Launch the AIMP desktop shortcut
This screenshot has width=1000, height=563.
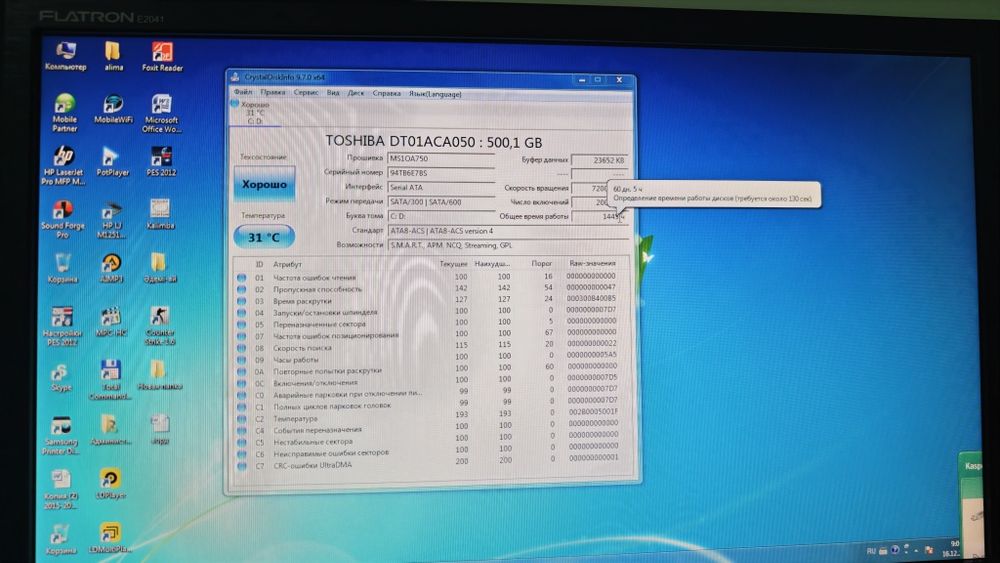111,268
